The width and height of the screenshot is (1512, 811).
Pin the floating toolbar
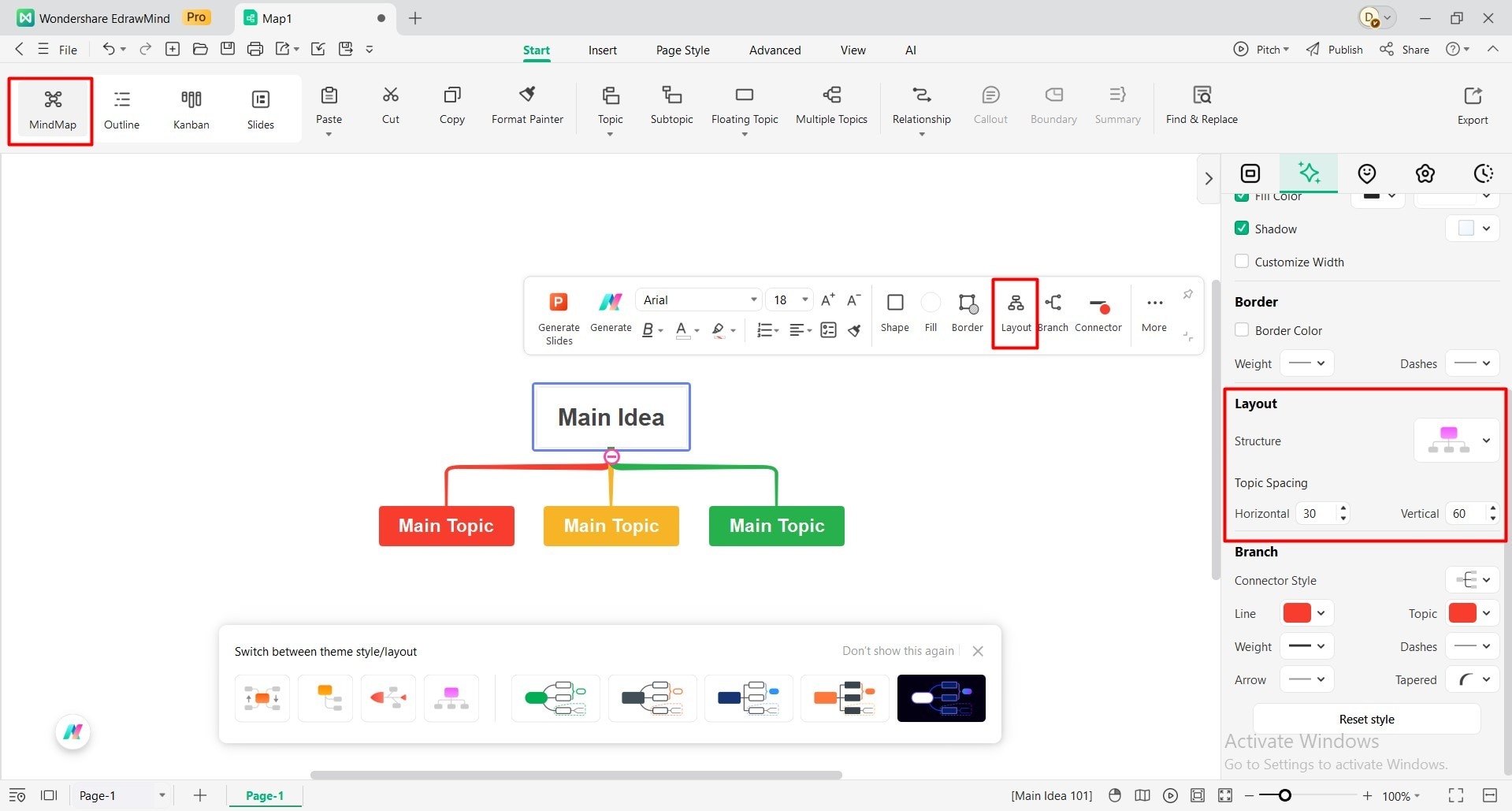(x=1187, y=294)
